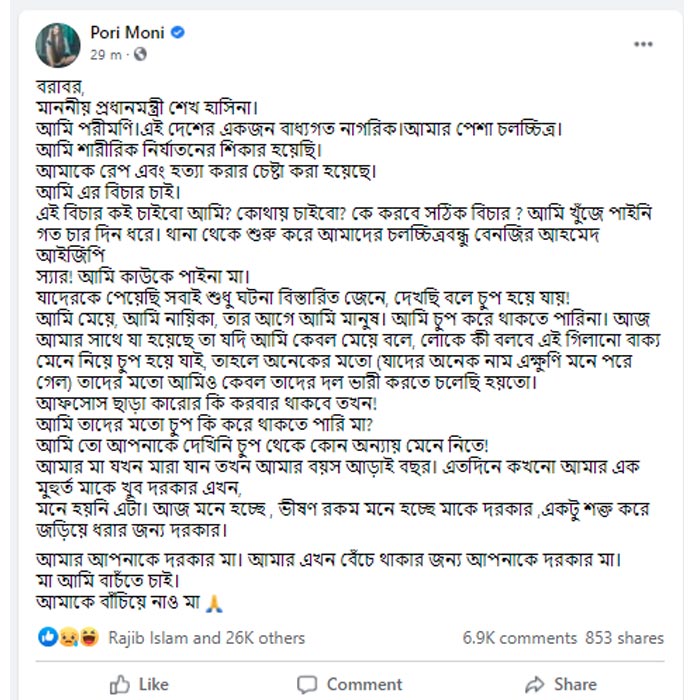Click the blue verified badge icon
700x700 pixels.
tap(177, 33)
